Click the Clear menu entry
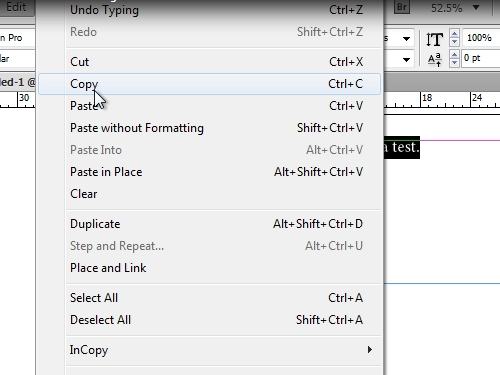The image size is (500, 375). coord(209,194)
